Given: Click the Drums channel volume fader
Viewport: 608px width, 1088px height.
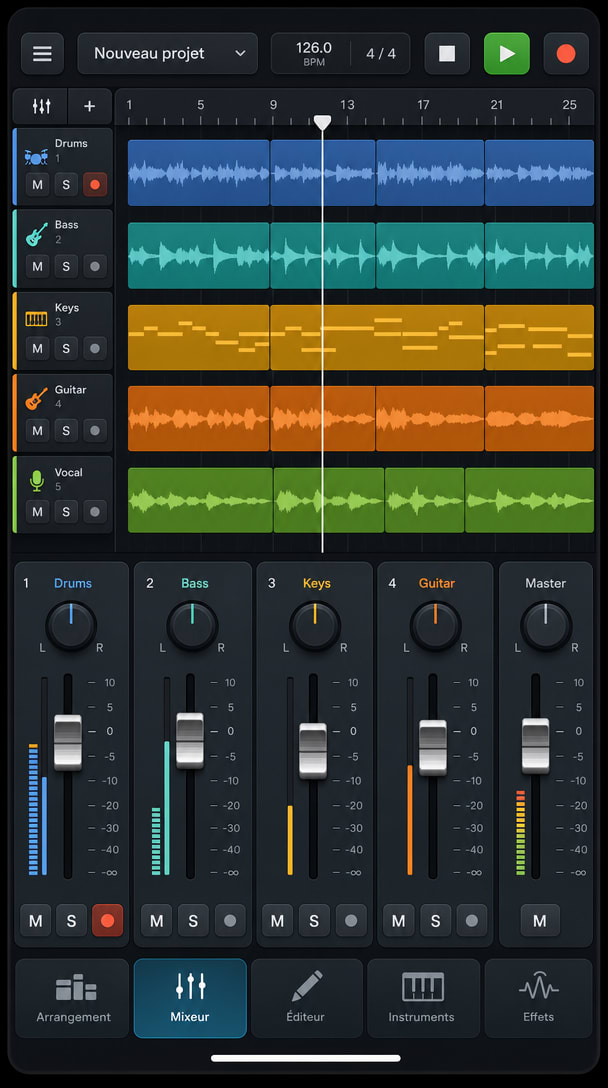Looking at the screenshot, I should [x=68, y=742].
